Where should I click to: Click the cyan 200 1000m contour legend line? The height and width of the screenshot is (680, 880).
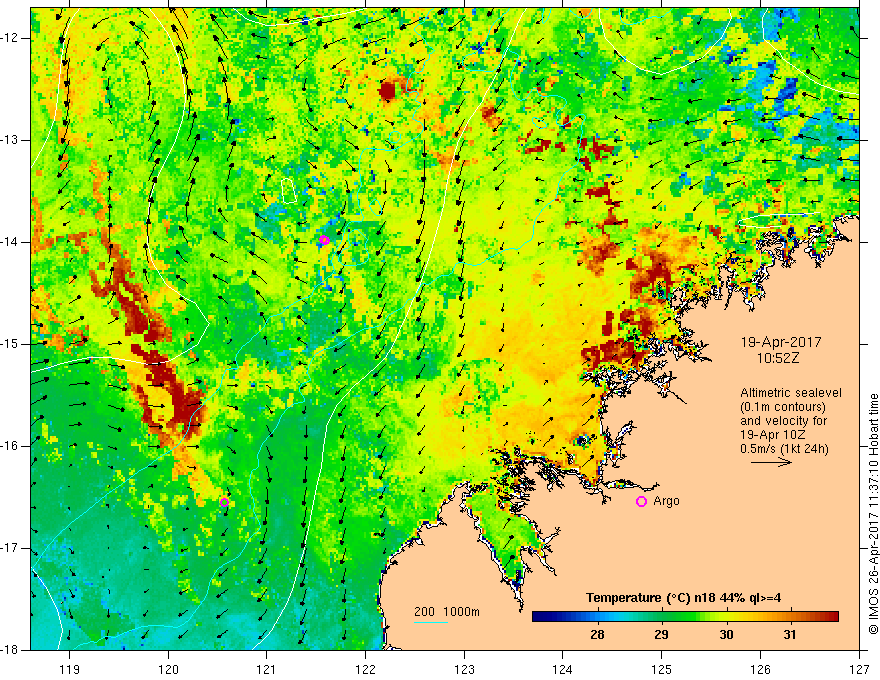(x=430, y=622)
